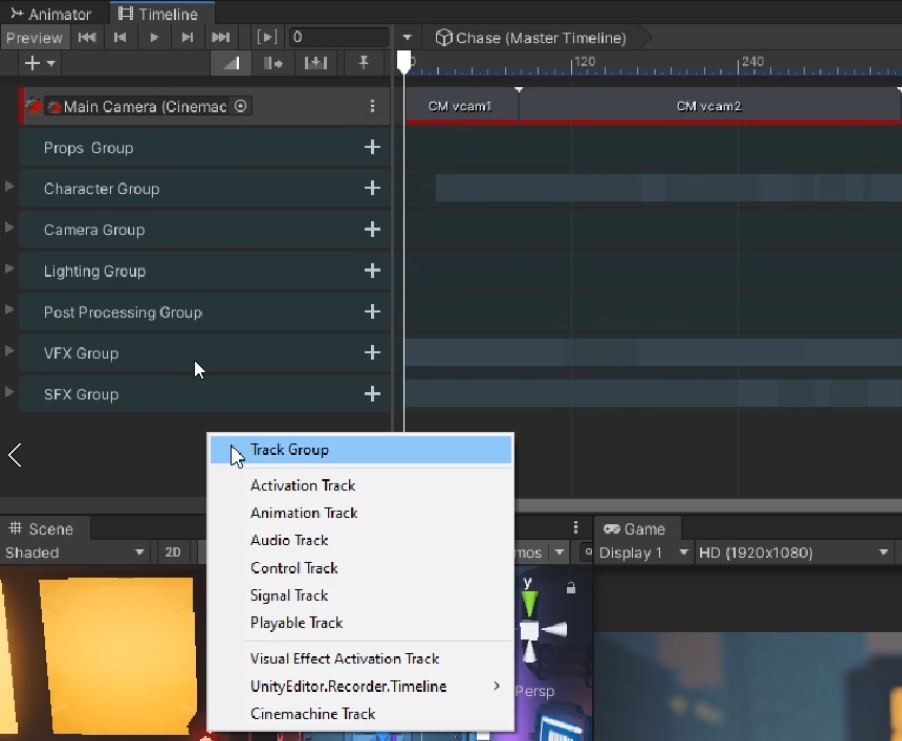Select the Ripple edit mode icon
Image resolution: width=902 pixels, height=741 pixels.
[274, 63]
